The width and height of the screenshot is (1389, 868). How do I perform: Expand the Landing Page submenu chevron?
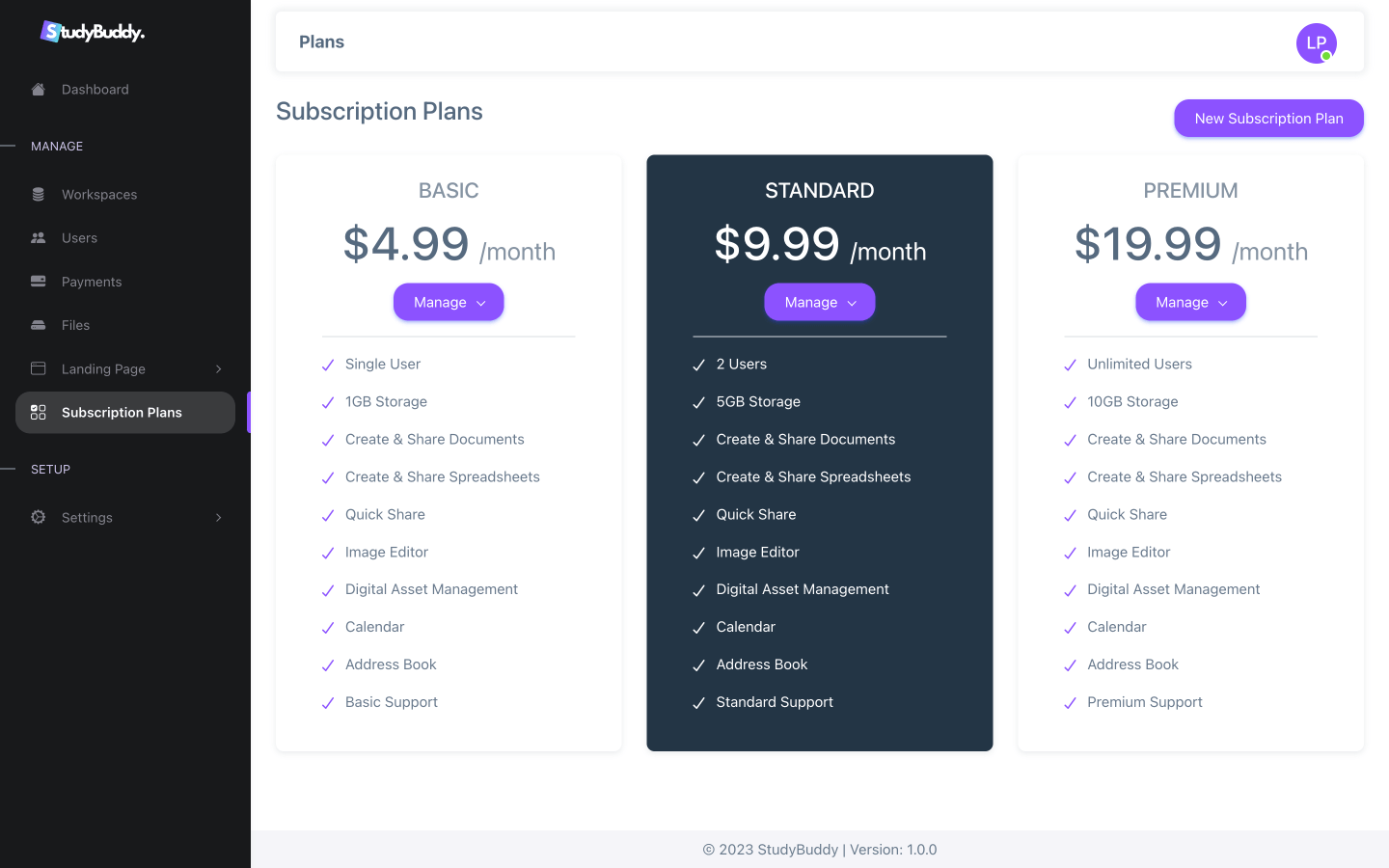[x=219, y=368]
